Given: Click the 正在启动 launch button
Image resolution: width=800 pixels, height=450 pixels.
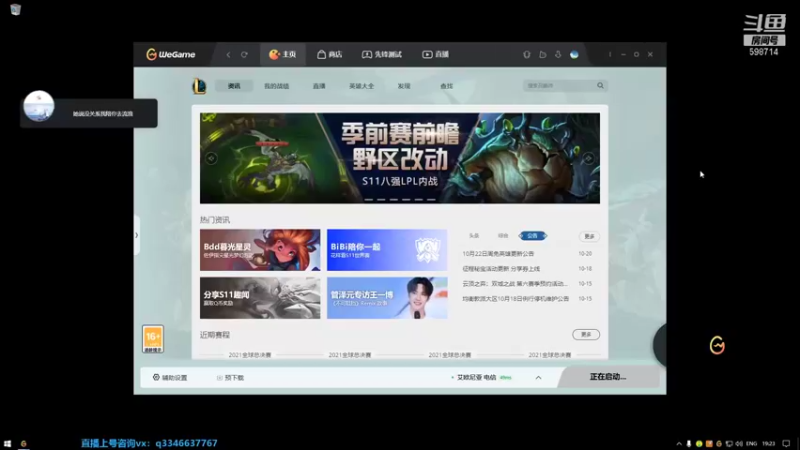Looking at the screenshot, I should (608, 377).
